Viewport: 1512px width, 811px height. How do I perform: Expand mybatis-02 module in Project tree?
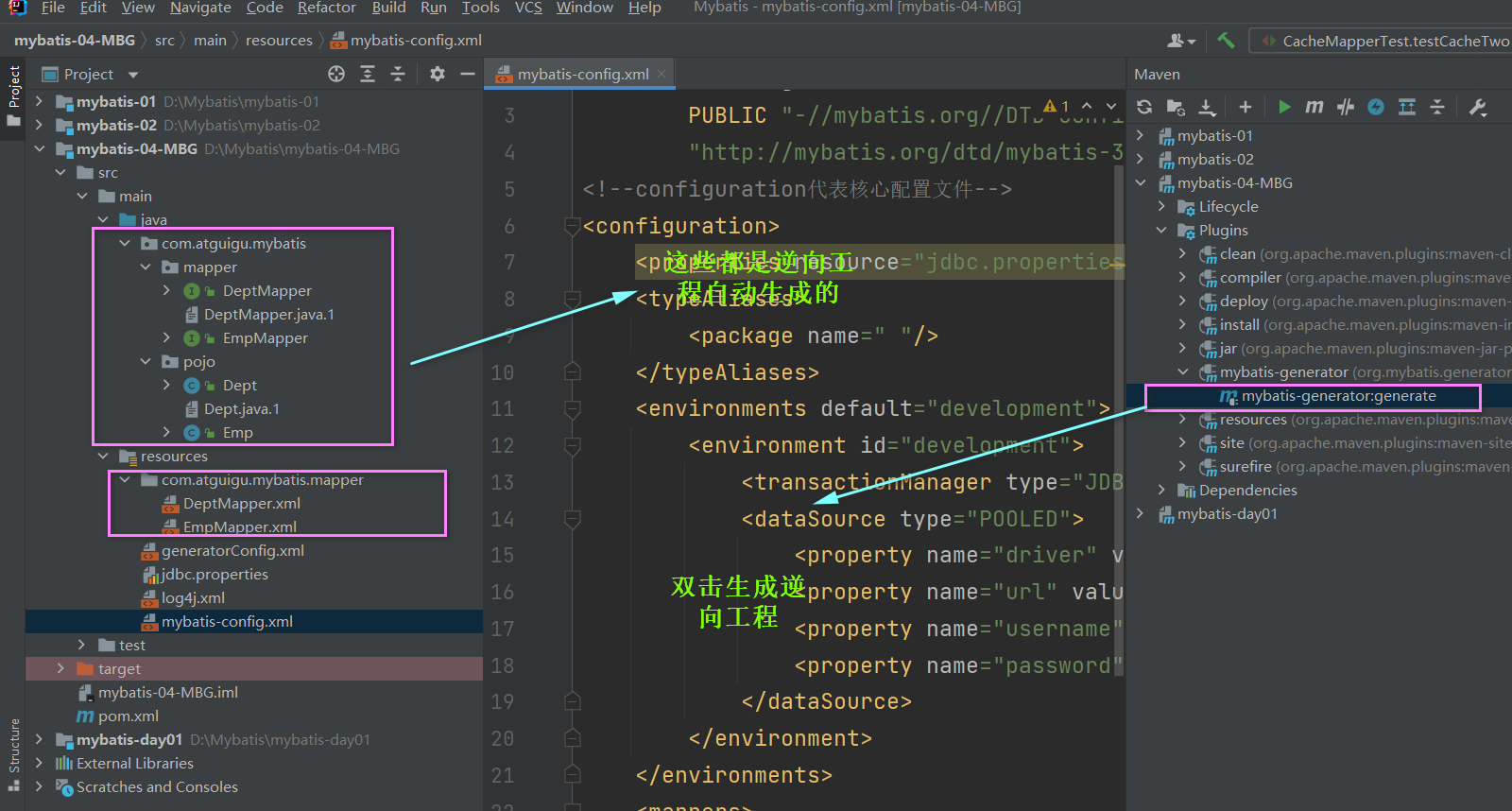pyautogui.click(x=39, y=125)
